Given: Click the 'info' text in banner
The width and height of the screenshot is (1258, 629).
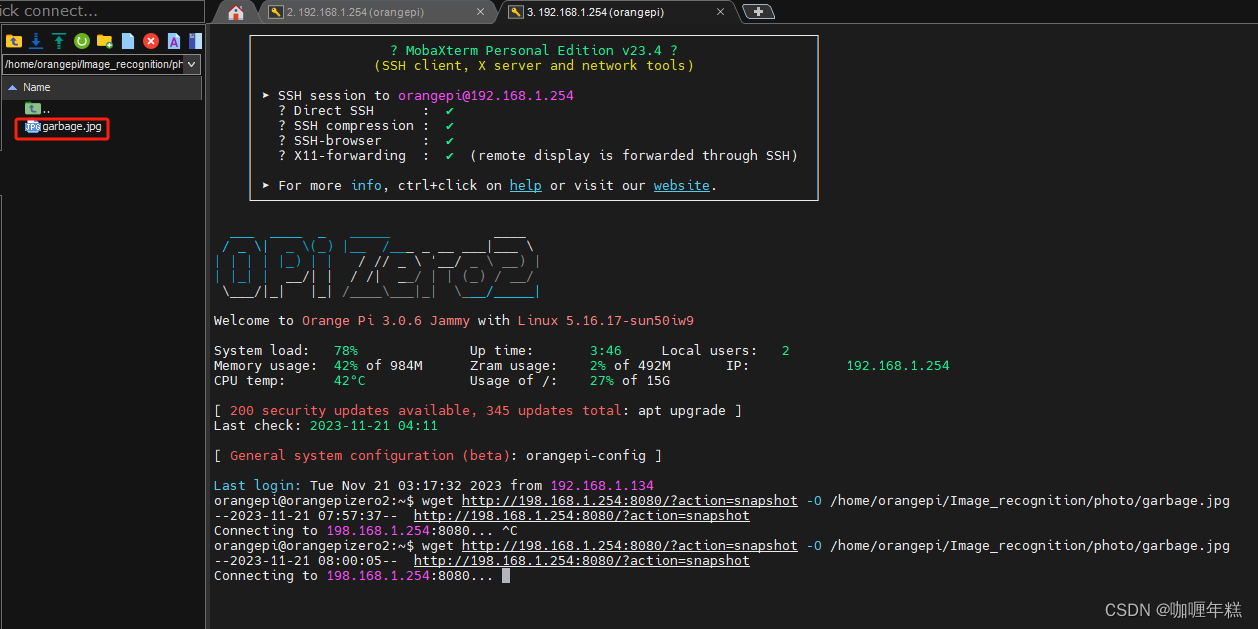Looking at the screenshot, I should 366,185.
